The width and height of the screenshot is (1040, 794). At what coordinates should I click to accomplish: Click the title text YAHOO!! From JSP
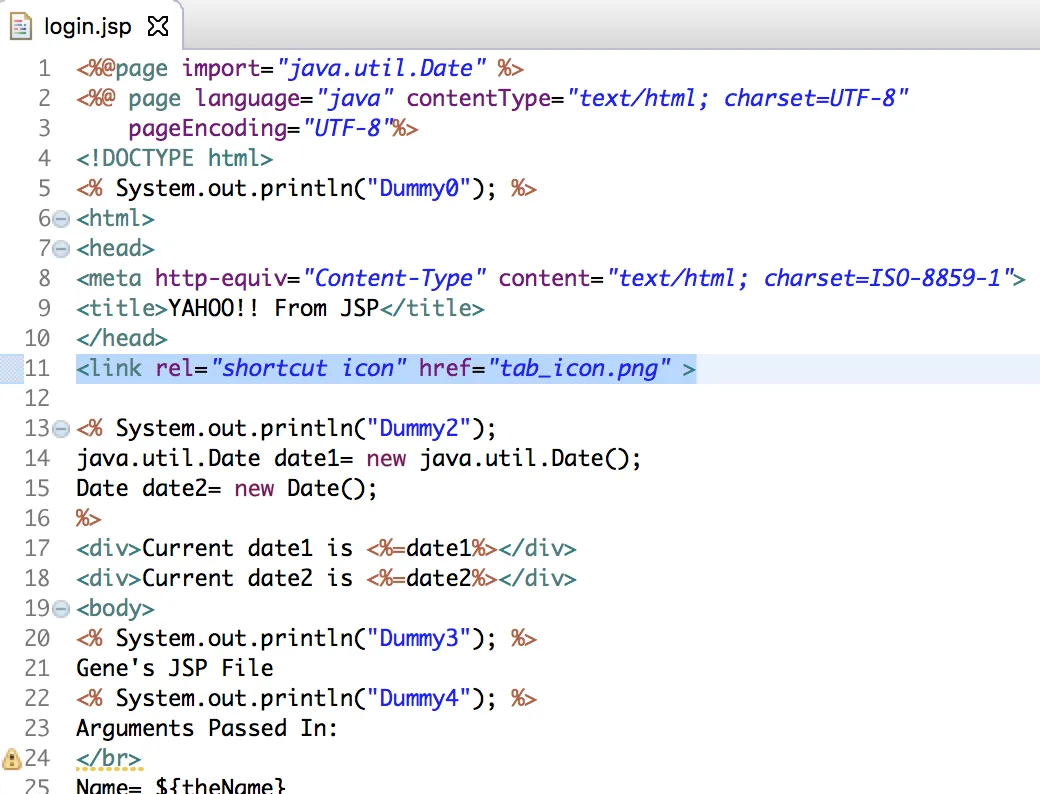(273, 308)
